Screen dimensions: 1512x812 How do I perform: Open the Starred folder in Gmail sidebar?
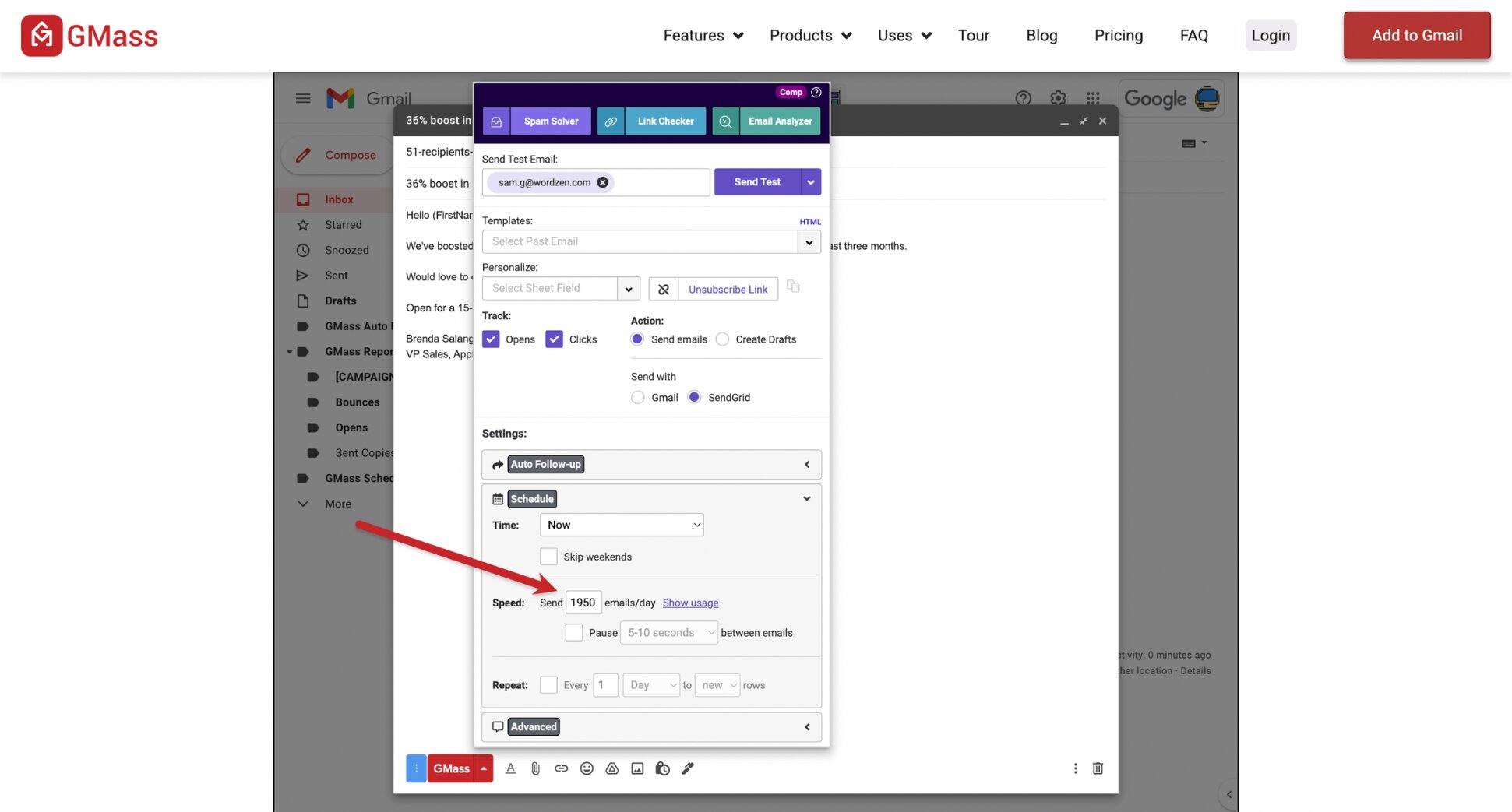click(x=343, y=225)
